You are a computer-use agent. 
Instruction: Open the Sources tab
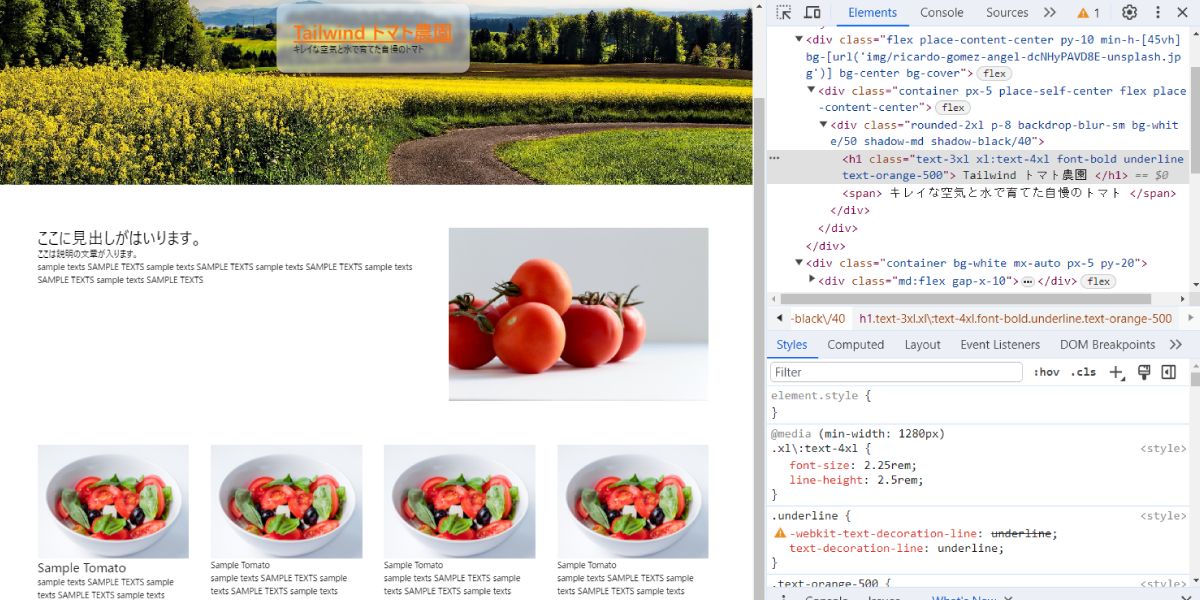pyautogui.click(x=1007, y=13)
